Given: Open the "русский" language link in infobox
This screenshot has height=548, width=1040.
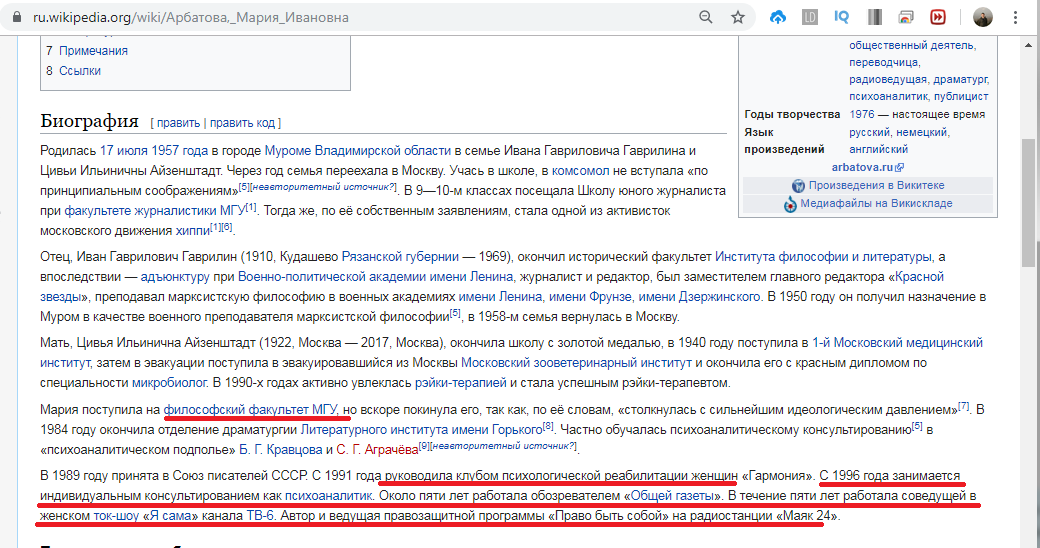Looking at the screenshot, I should [x=870, y=132].
